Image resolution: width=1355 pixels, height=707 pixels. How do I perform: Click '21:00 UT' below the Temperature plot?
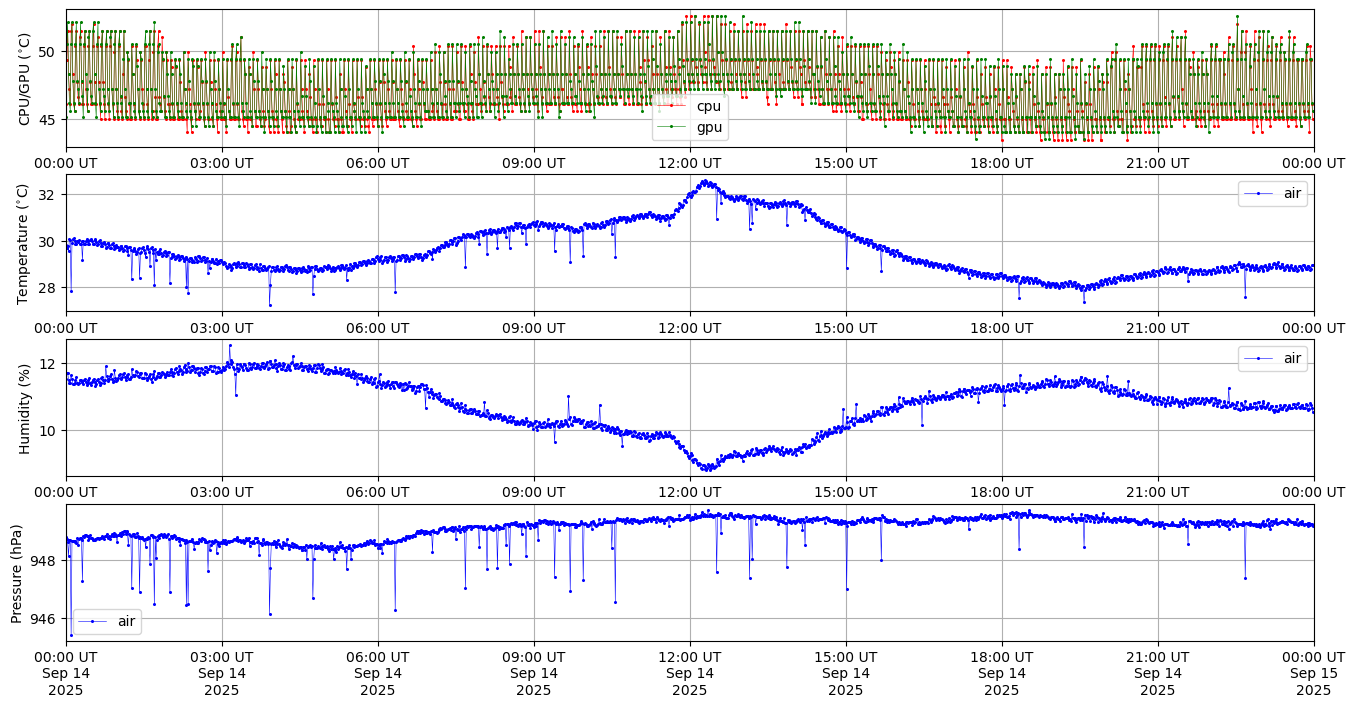tap(1158, 327)
